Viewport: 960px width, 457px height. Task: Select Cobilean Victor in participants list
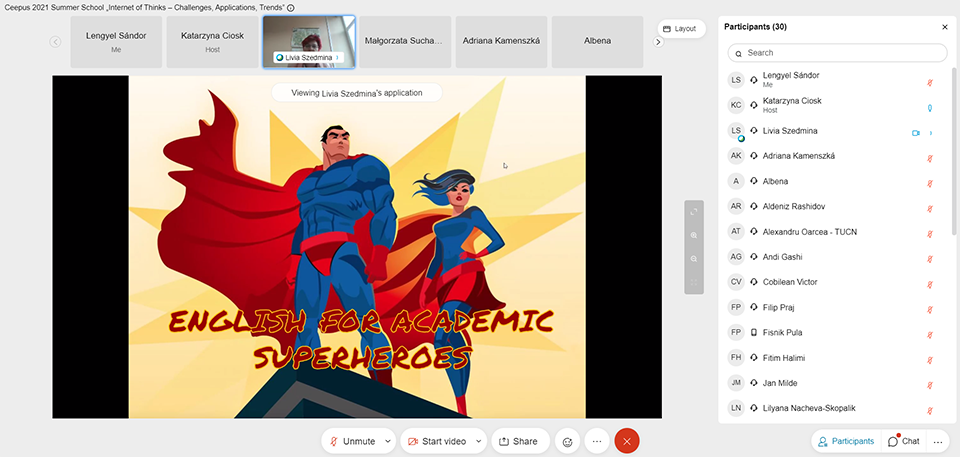click(x=833, y=282)
